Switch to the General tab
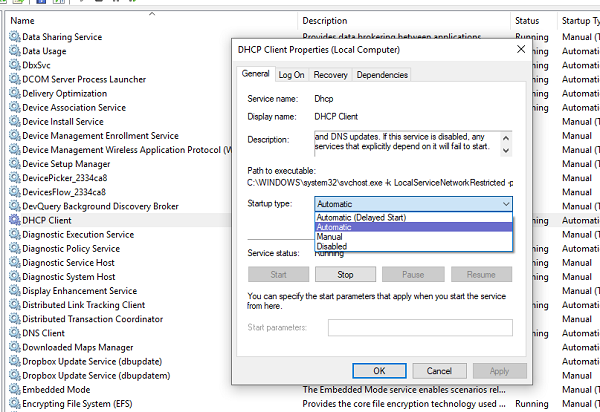 tap(256, 74)
